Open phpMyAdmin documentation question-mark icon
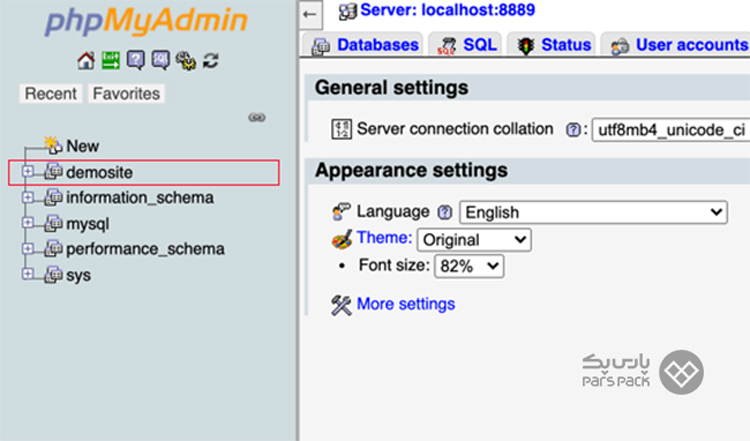The width and height of the screenshot is (750, 441). point(135,60)
